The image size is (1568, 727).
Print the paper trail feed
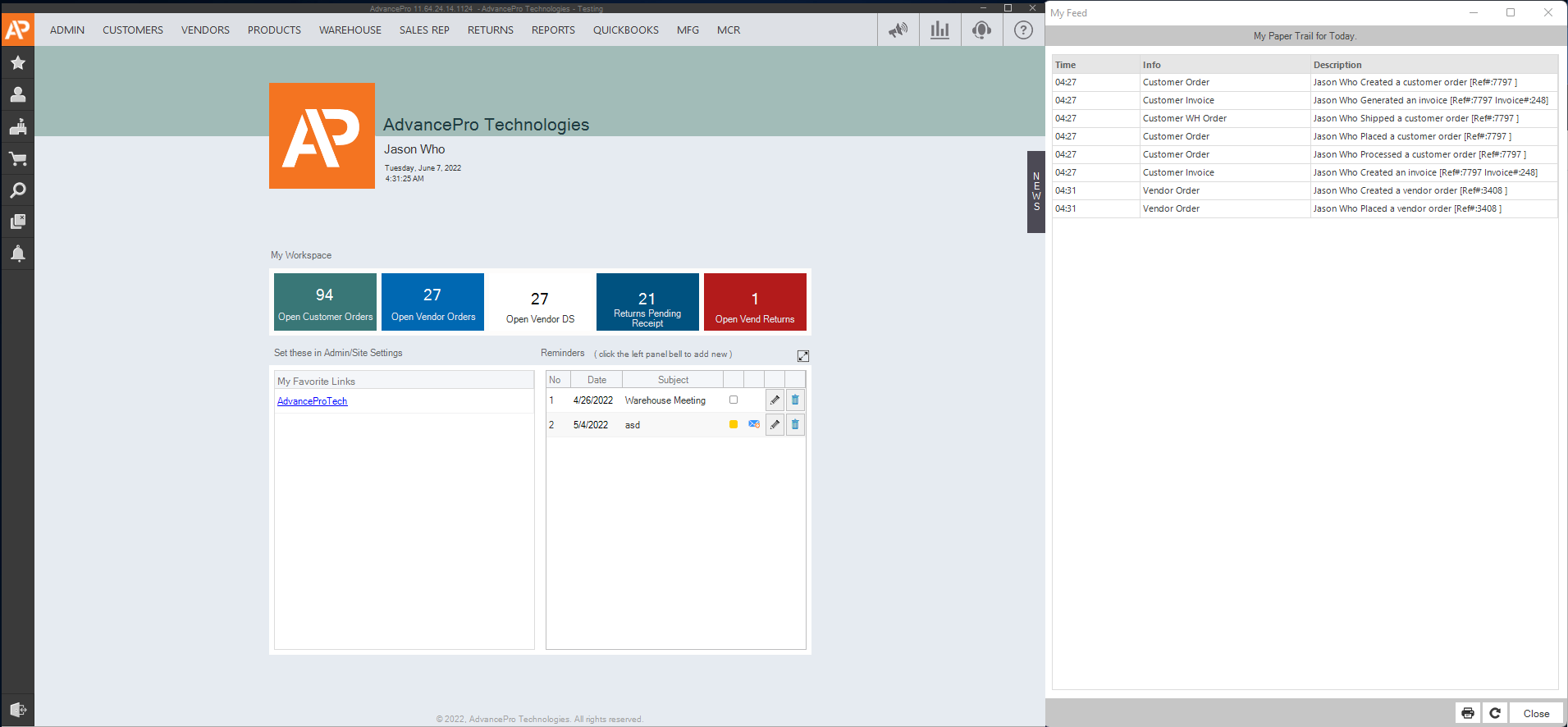[x=1468, y=713]
